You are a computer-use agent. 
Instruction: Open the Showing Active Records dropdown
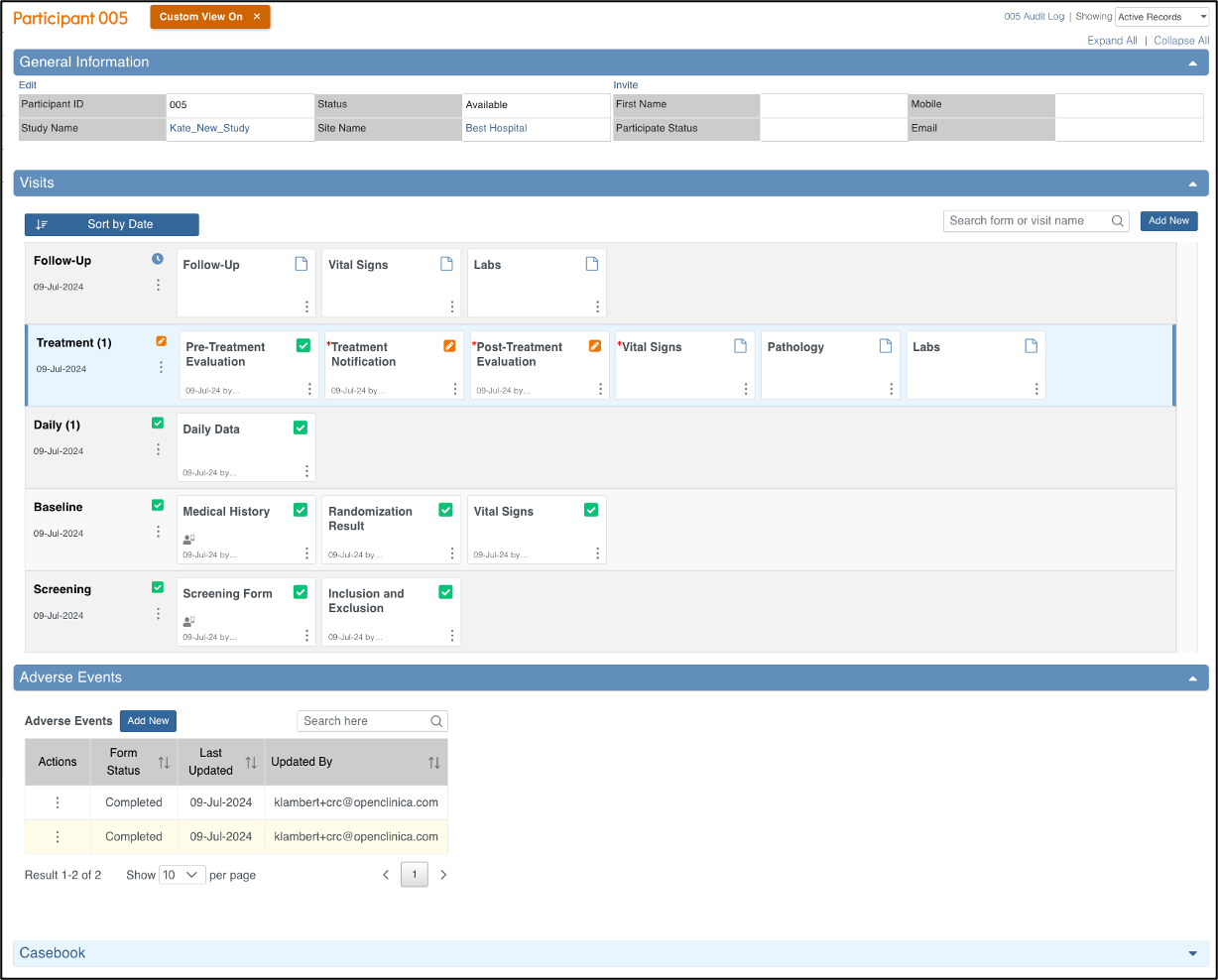[1161, 17]
